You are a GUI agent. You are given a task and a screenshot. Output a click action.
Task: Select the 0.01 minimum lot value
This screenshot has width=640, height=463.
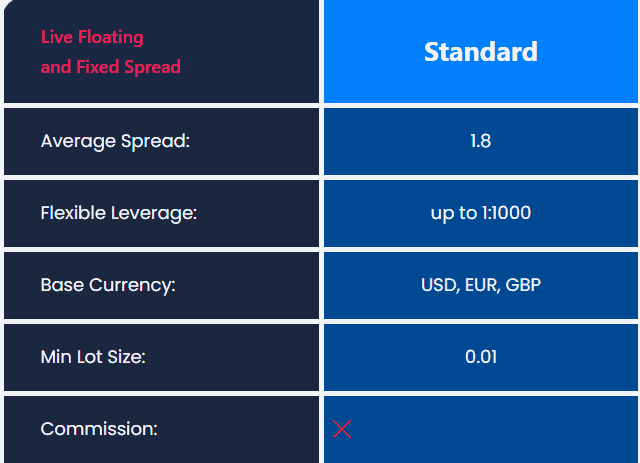tap(480, 357)
